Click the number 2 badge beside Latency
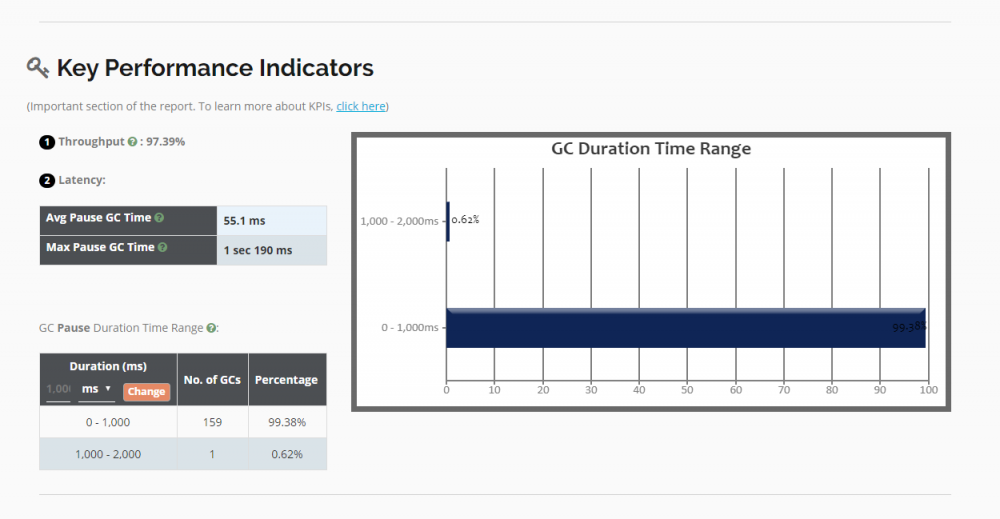Image resolution: width=1000 pixels, height=519 pixels. (47, 180)
